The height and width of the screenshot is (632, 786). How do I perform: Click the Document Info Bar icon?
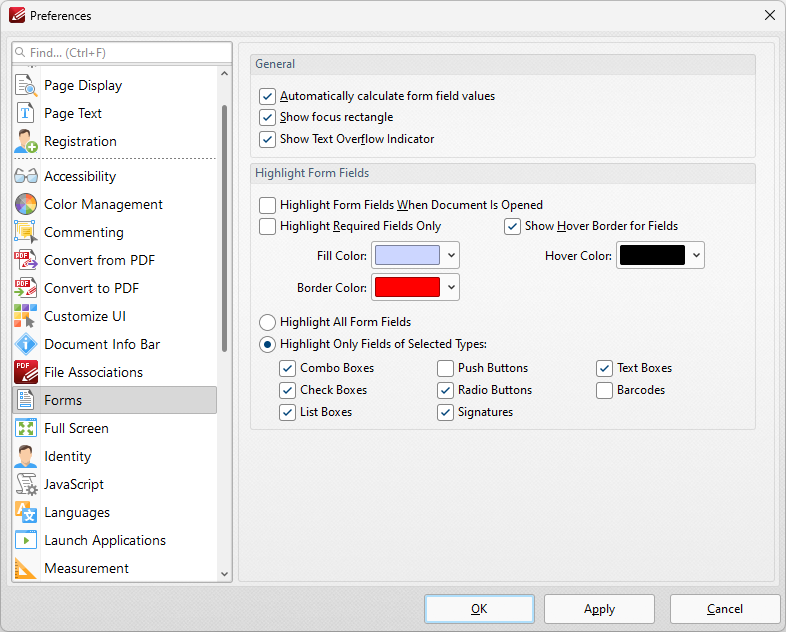26,344
